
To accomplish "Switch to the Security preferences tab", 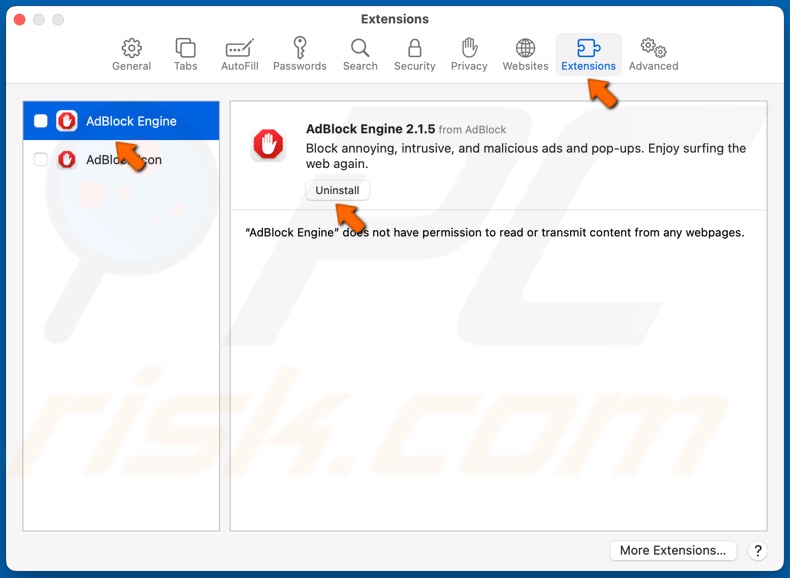I will [x=414, y=54].
